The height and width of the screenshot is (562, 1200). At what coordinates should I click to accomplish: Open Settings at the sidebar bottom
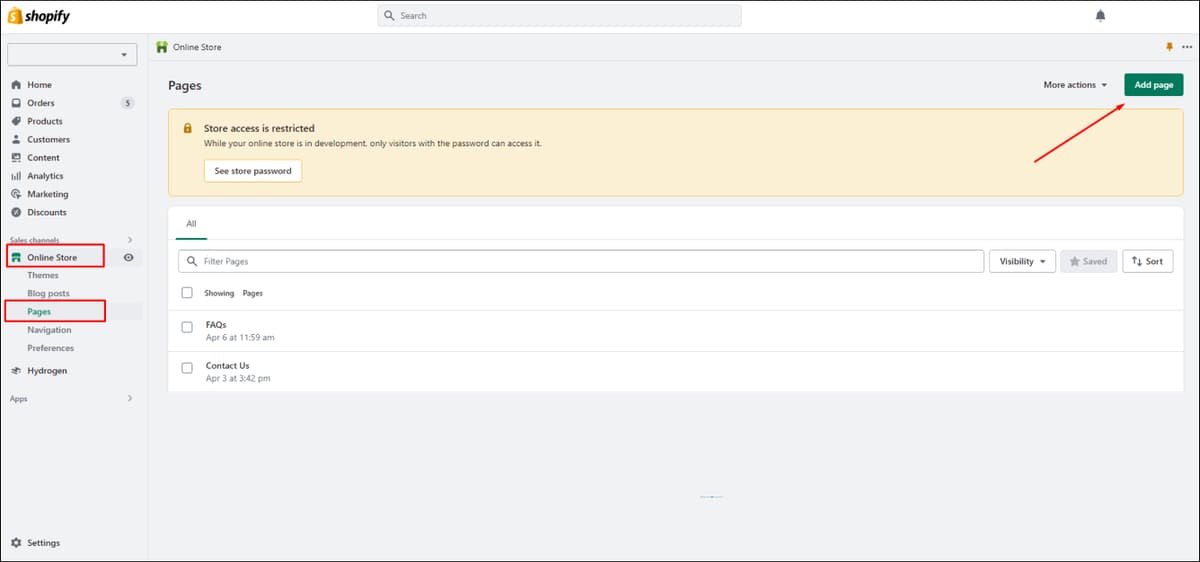44,543
